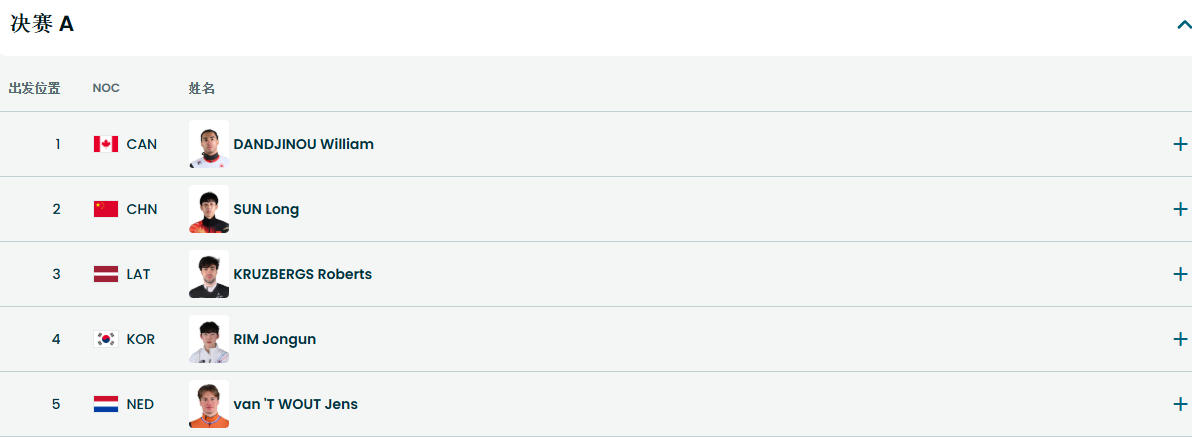Click the Canada flag icon

tap(106, 144)
